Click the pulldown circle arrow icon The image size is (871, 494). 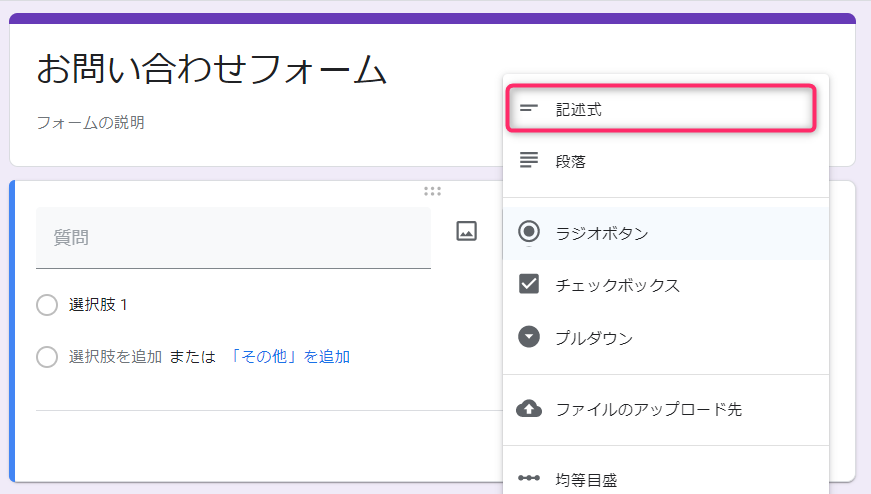coord(528,337)
